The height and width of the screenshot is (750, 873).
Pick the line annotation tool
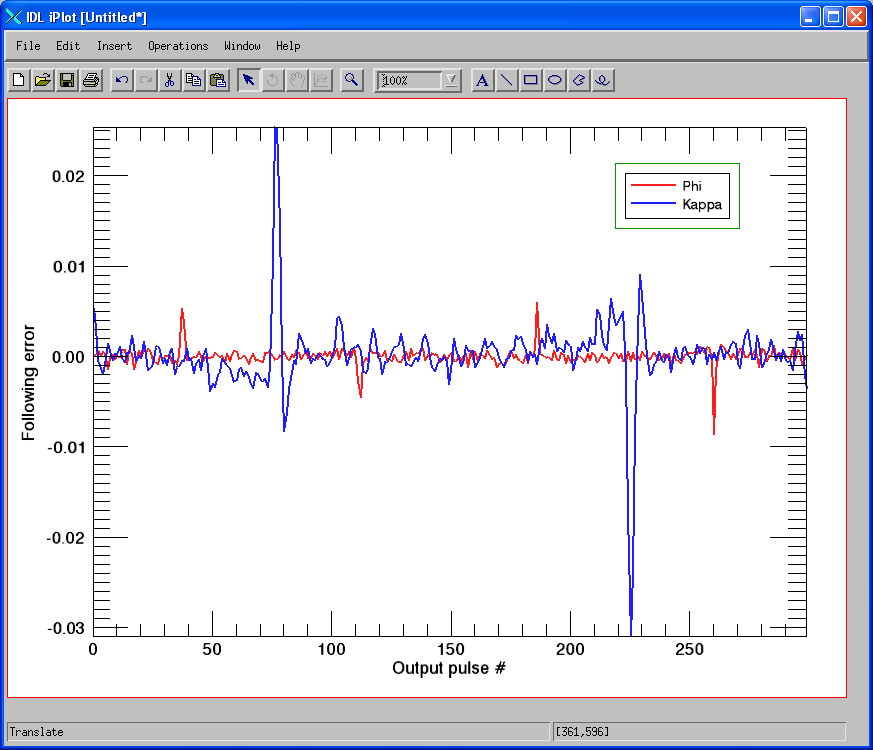coord(507,80)
